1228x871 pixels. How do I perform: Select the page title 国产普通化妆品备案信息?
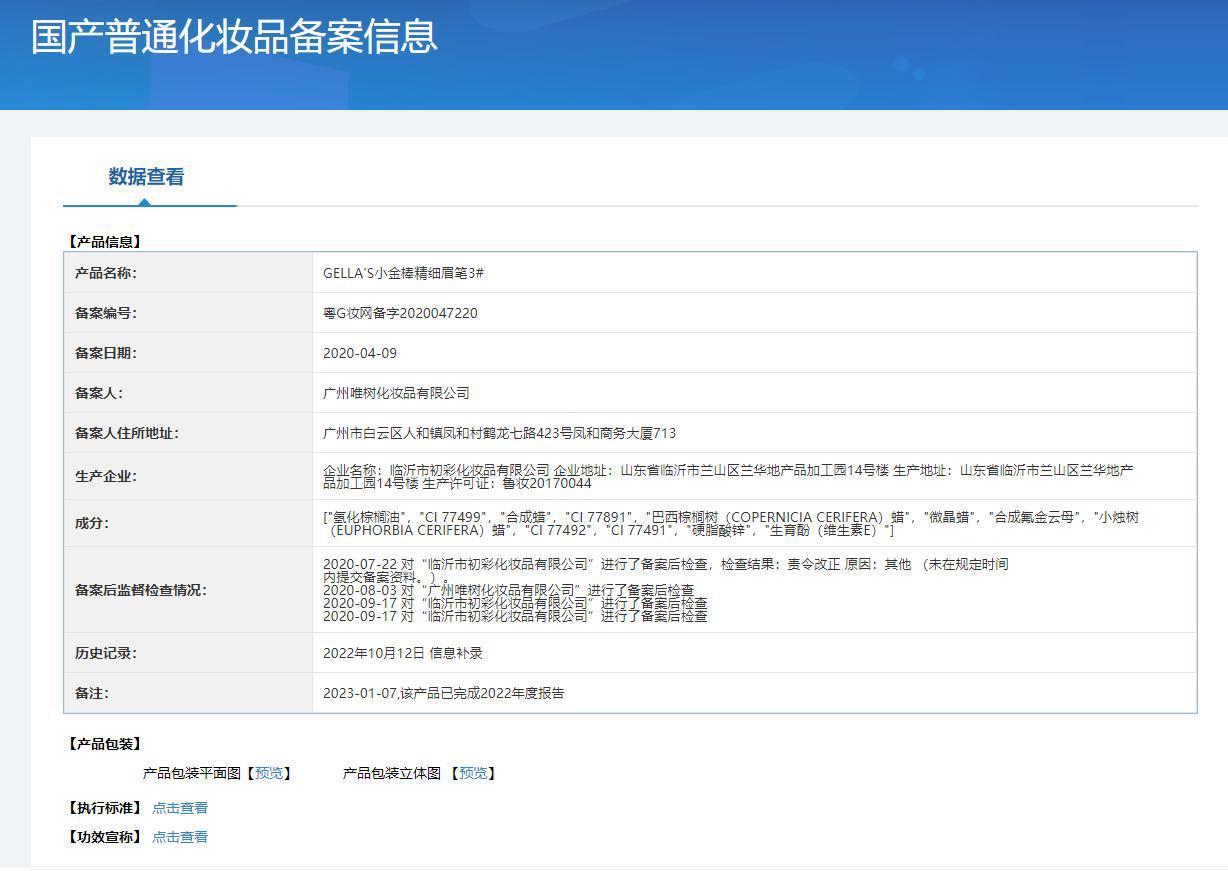point(235,36)
